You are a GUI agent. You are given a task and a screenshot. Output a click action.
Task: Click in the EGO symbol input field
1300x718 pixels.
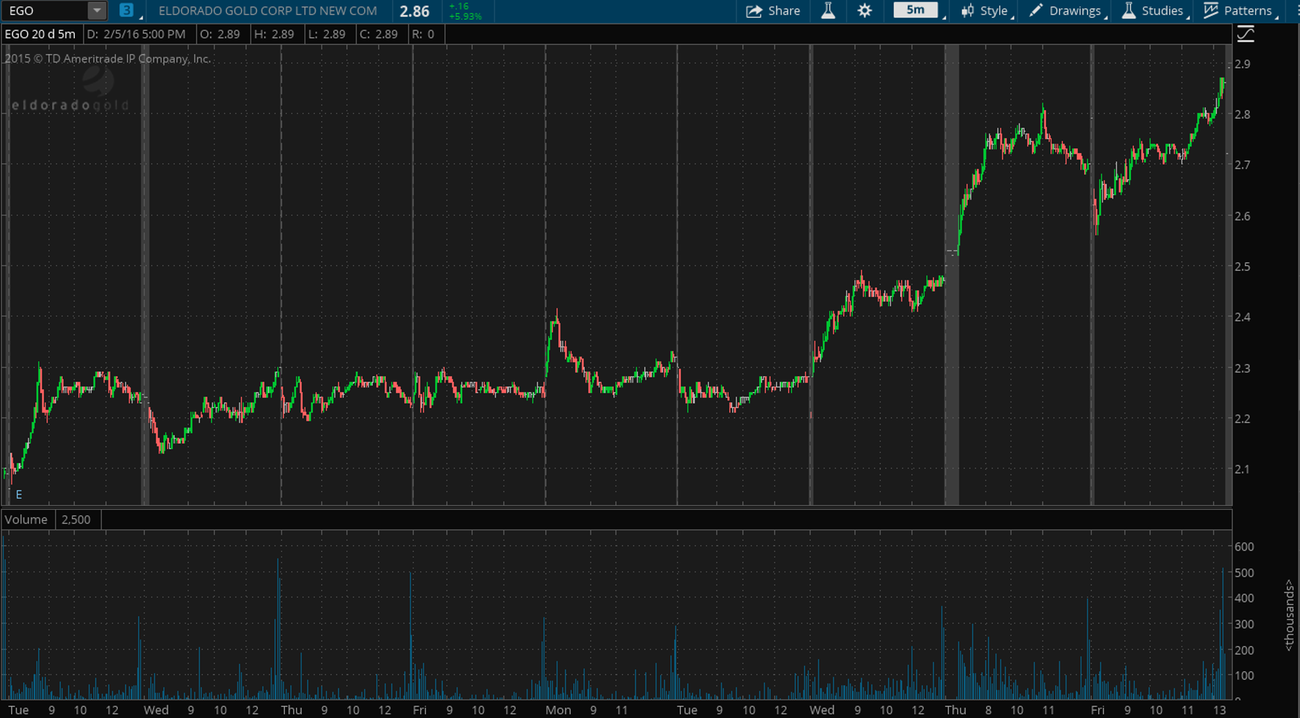click(44, 11)
